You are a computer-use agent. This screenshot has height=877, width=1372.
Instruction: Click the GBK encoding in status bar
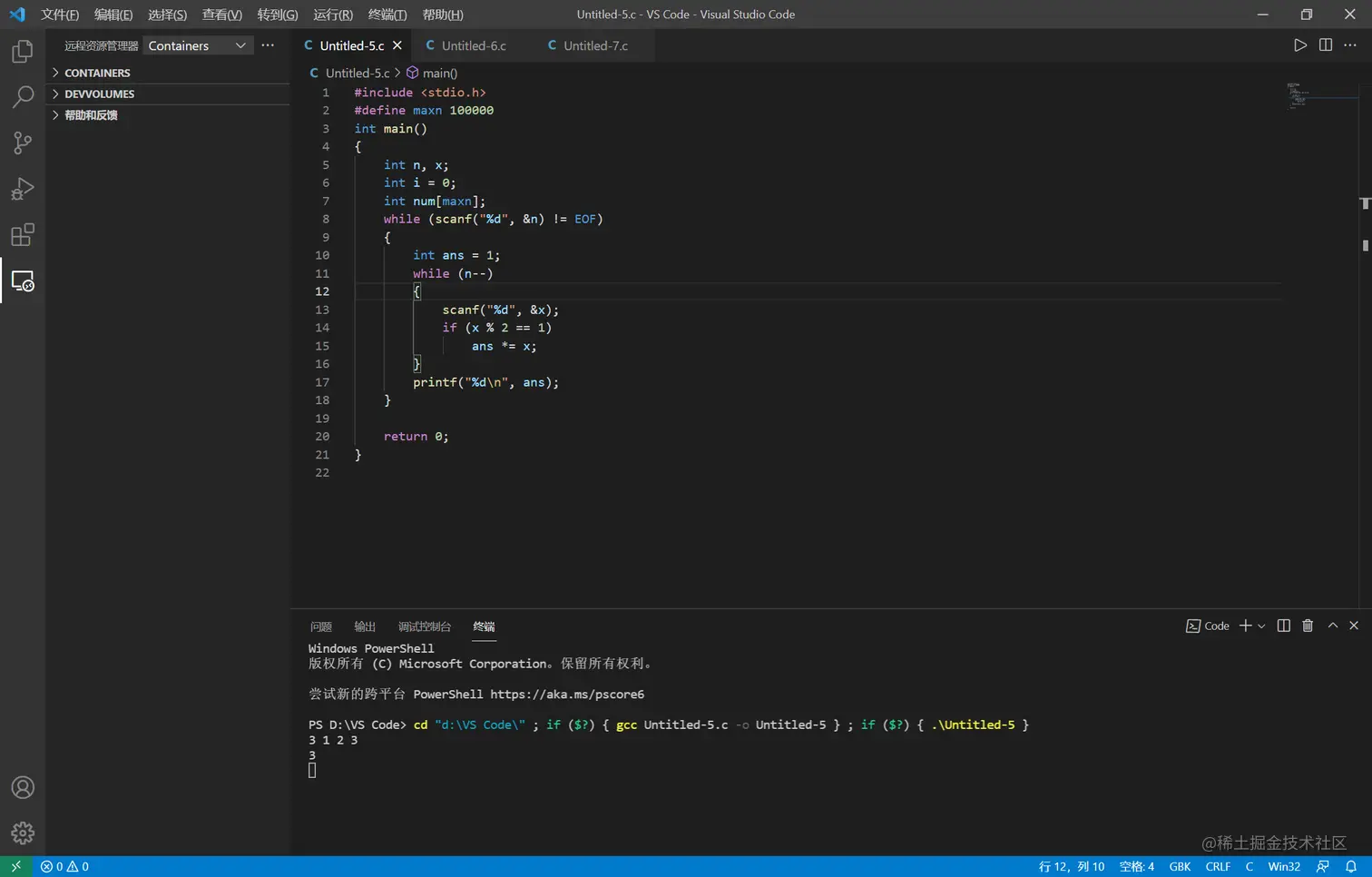(x=1180, y=866)
